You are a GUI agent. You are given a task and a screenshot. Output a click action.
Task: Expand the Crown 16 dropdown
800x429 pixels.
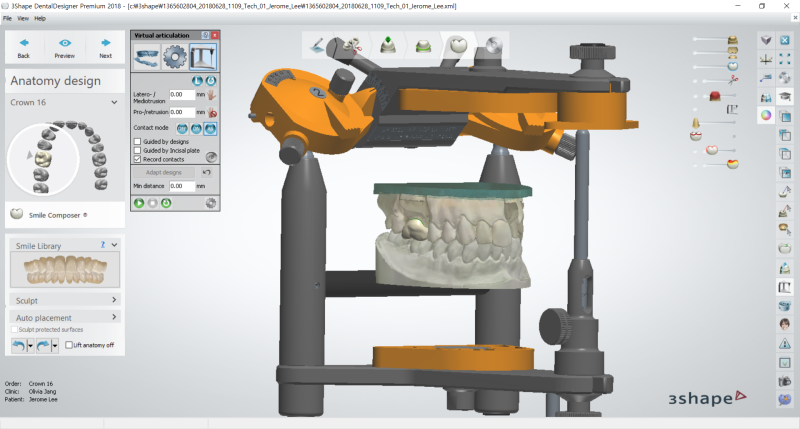[x=114, y=103]
